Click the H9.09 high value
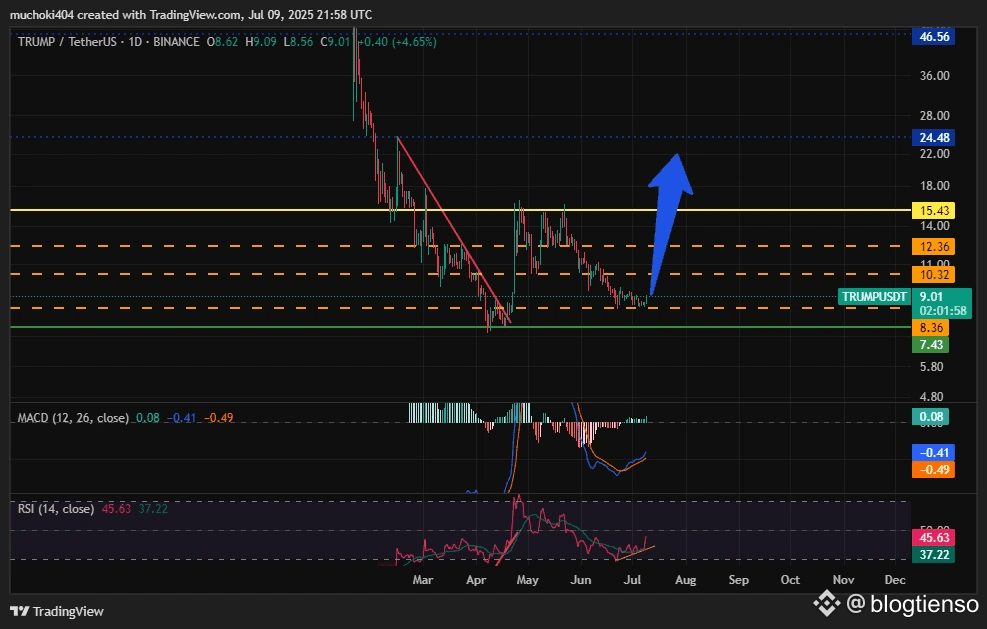987x629 pixels. tap(261, 42)
